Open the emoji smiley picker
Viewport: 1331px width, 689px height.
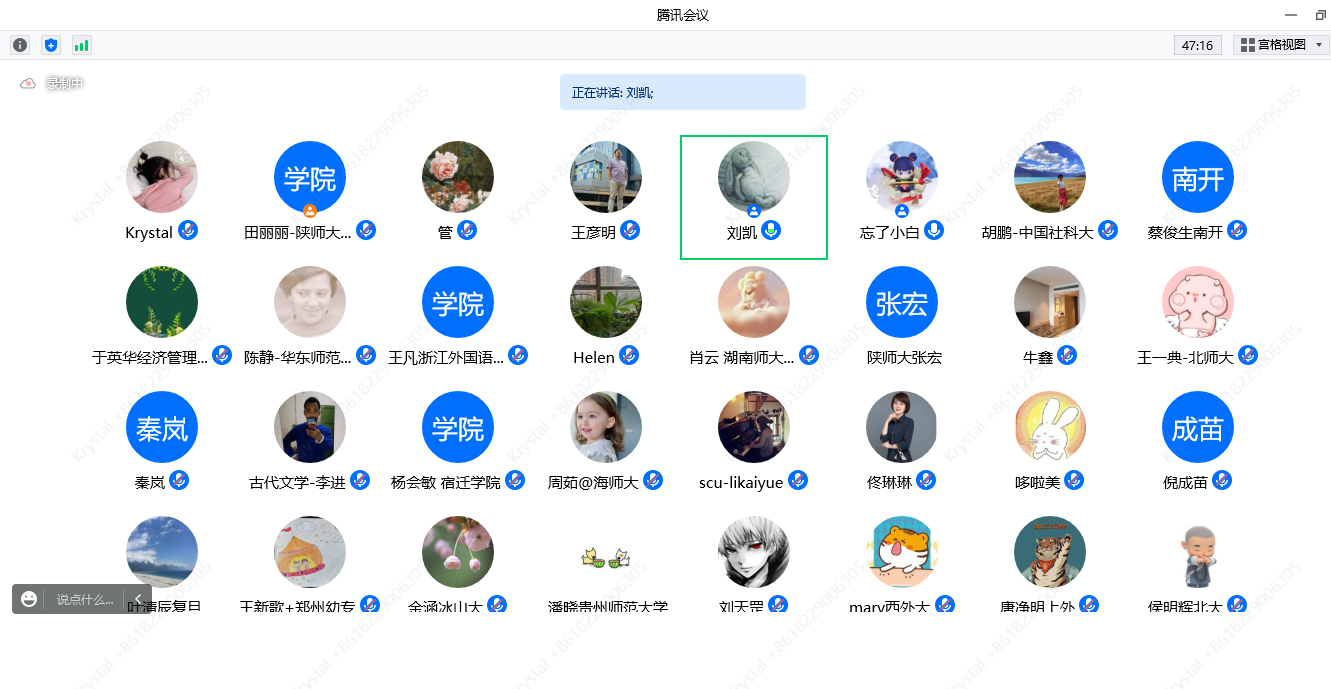(29, 599)
